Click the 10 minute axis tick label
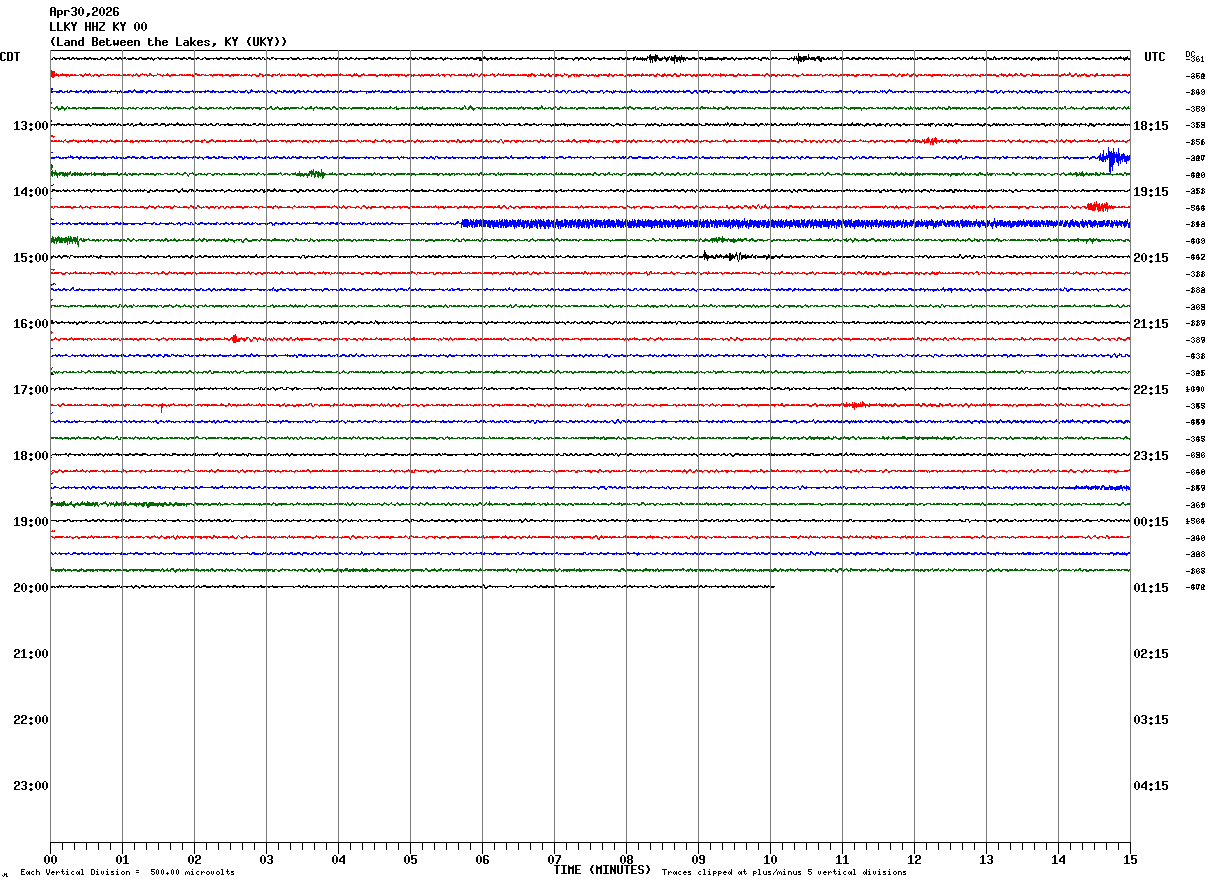 pos(770,860)
